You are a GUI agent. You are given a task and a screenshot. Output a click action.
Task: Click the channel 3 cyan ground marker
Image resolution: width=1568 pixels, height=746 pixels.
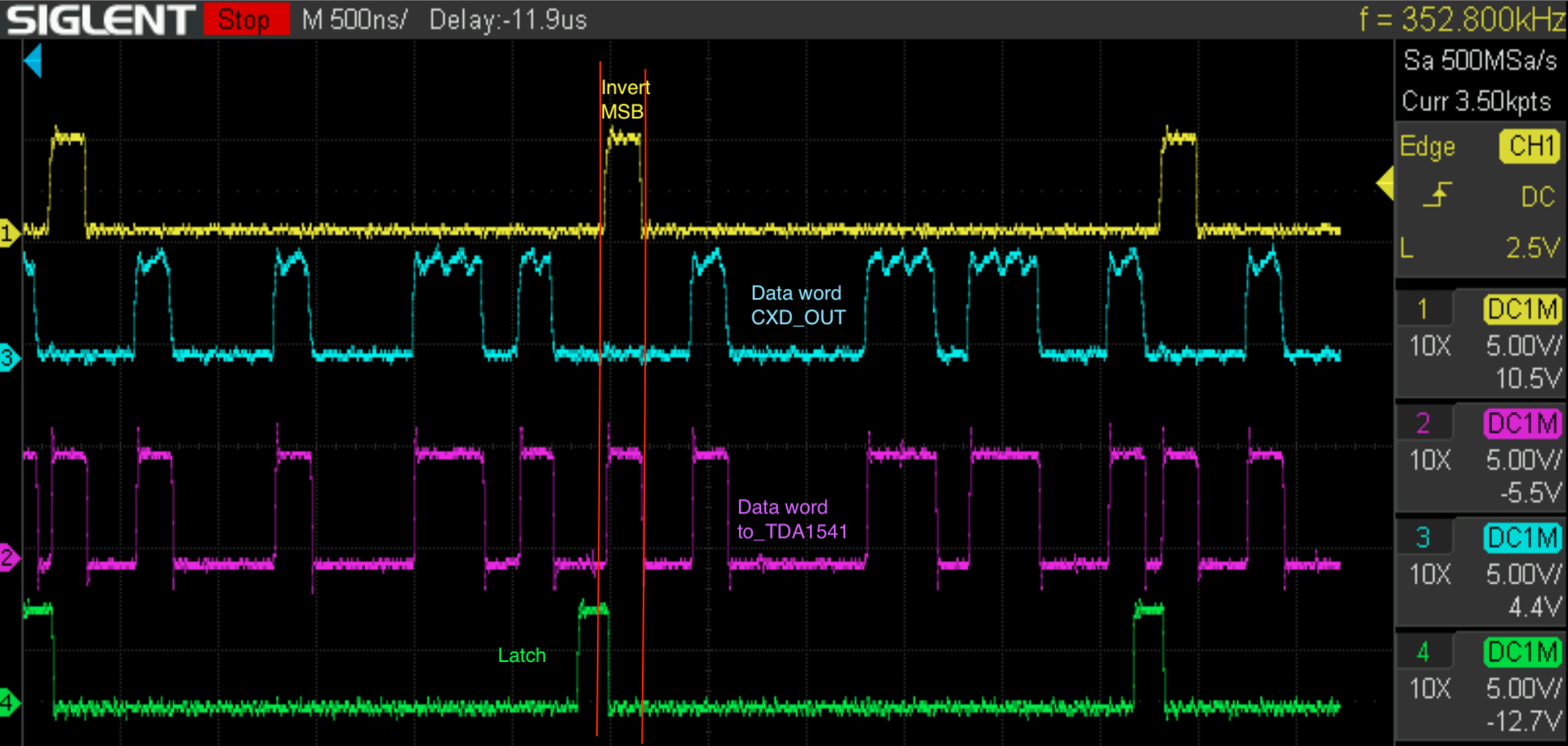tap(8, 357)
